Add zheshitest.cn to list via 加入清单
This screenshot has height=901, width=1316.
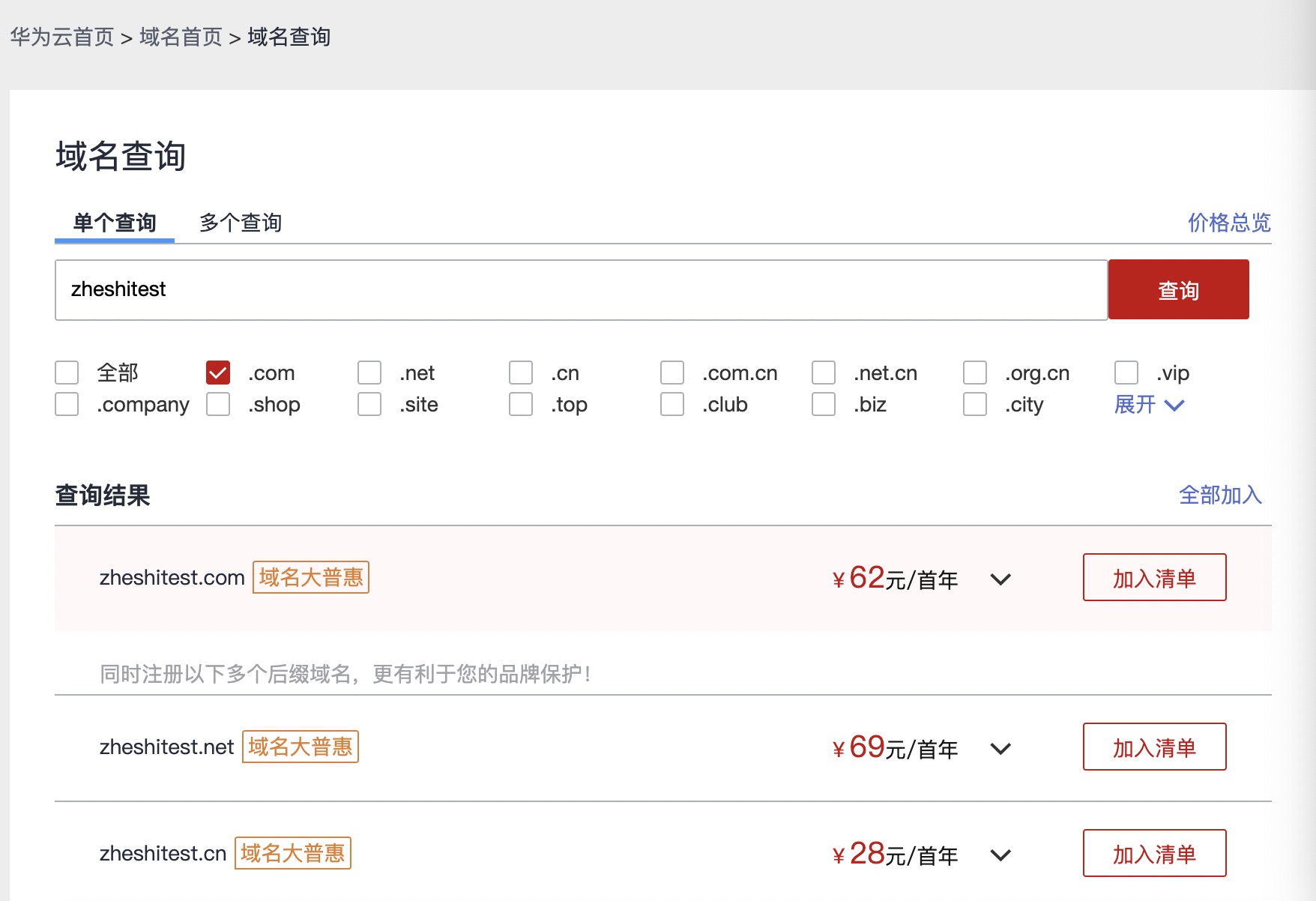(1154, 853)
